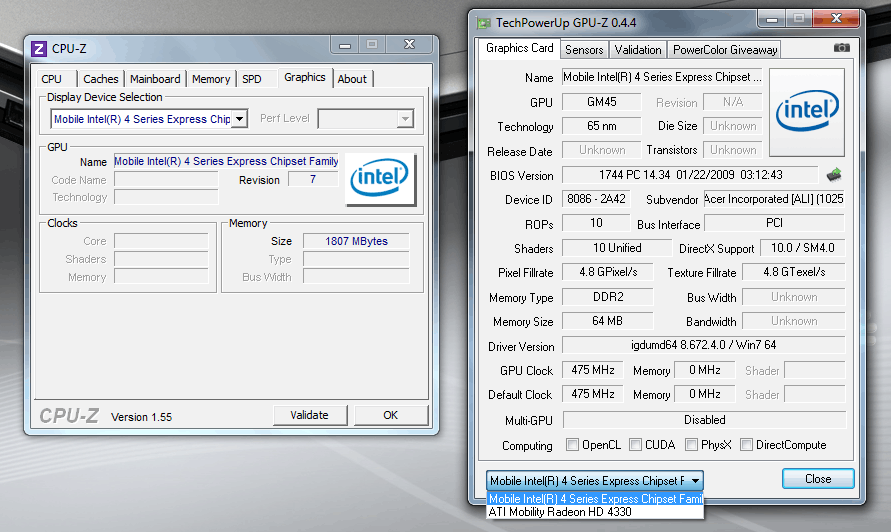This screenshot has height=532, width=891.
Task: Select Mobile Intel 4 Series Express list option
Action: click(x=595, y=498)
